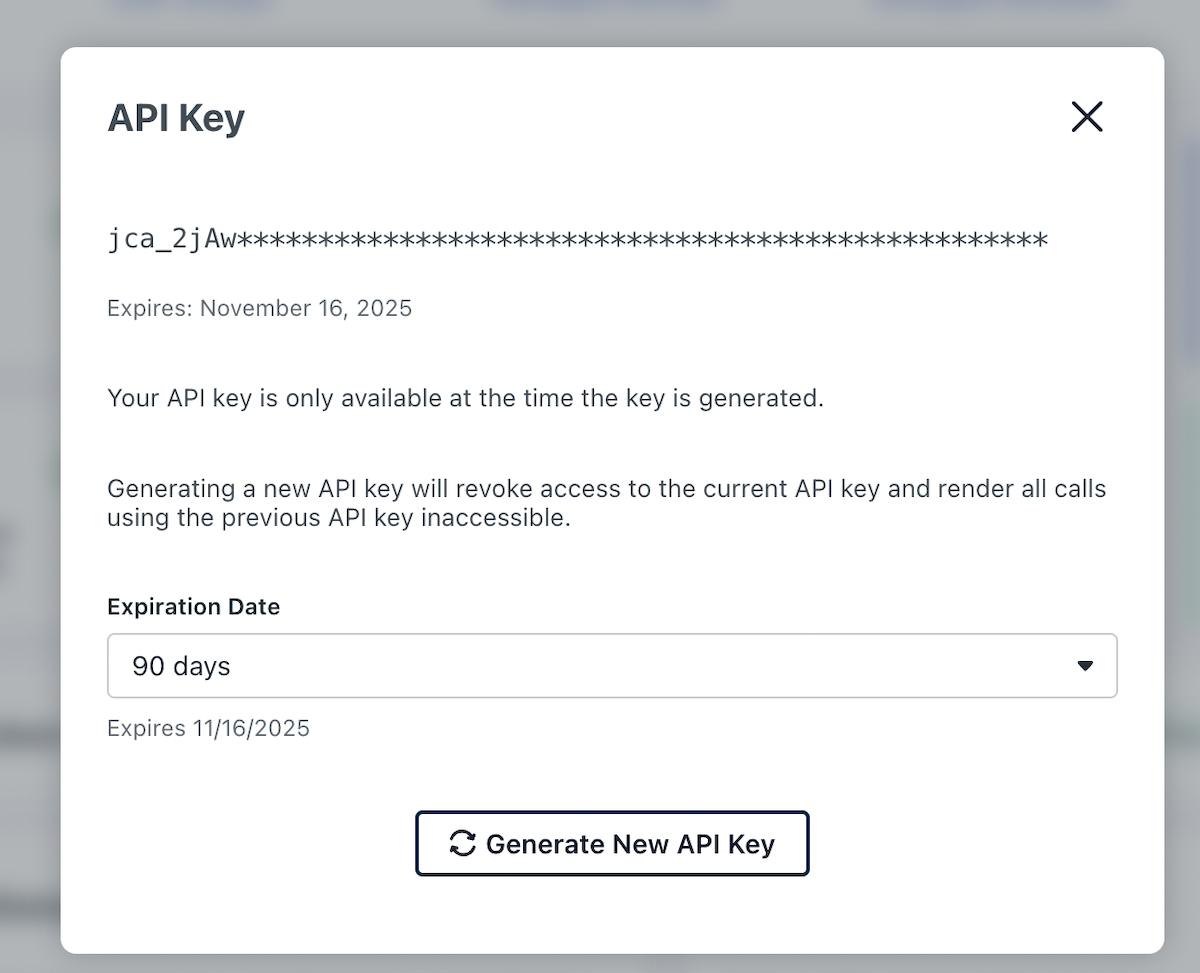This screenshot has width=1200, height=973.
Task: Click the Generate New API Key button label
Action: [x=630, y=844]
